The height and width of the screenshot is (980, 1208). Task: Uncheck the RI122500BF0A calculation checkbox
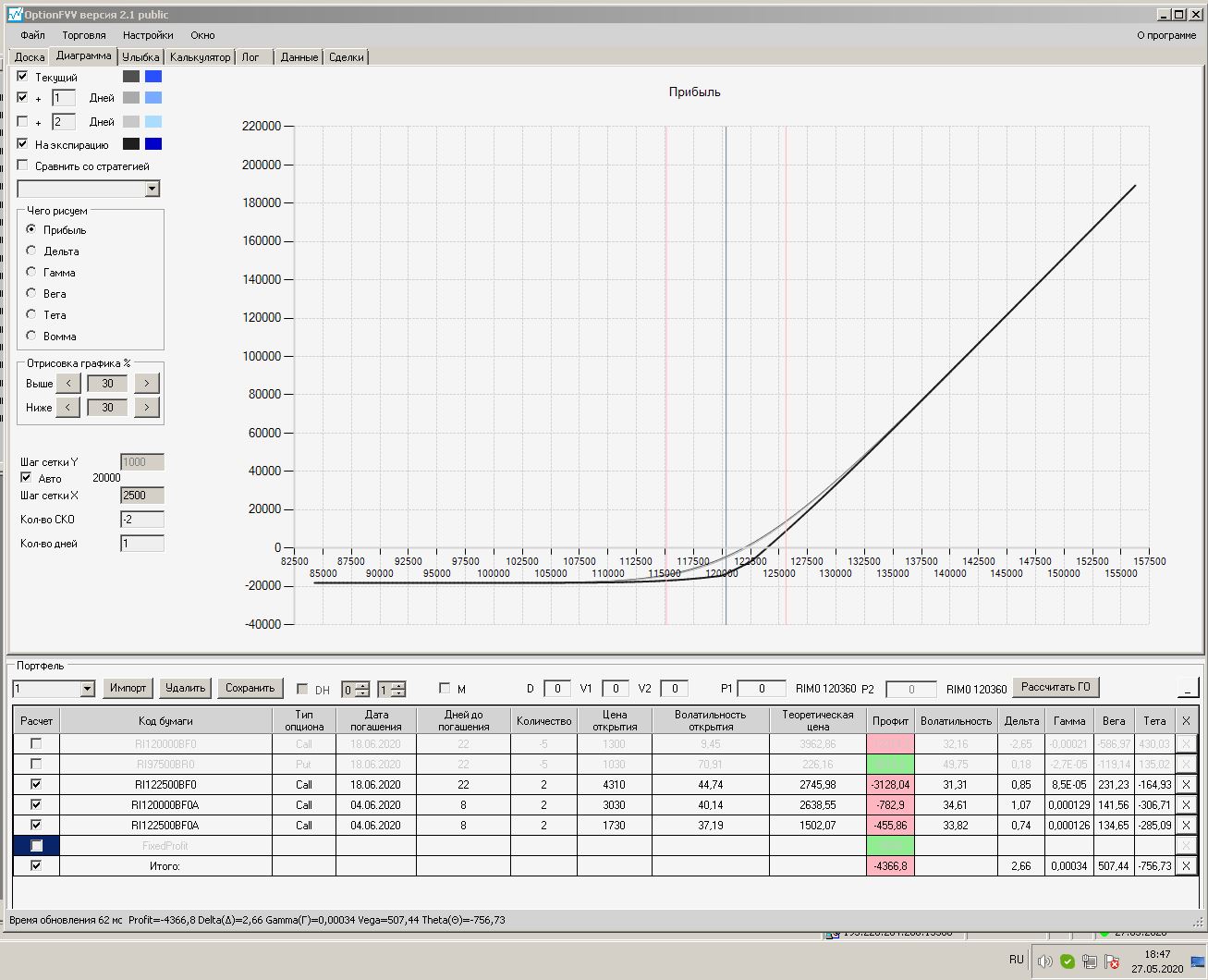click(x=36, y=825)
